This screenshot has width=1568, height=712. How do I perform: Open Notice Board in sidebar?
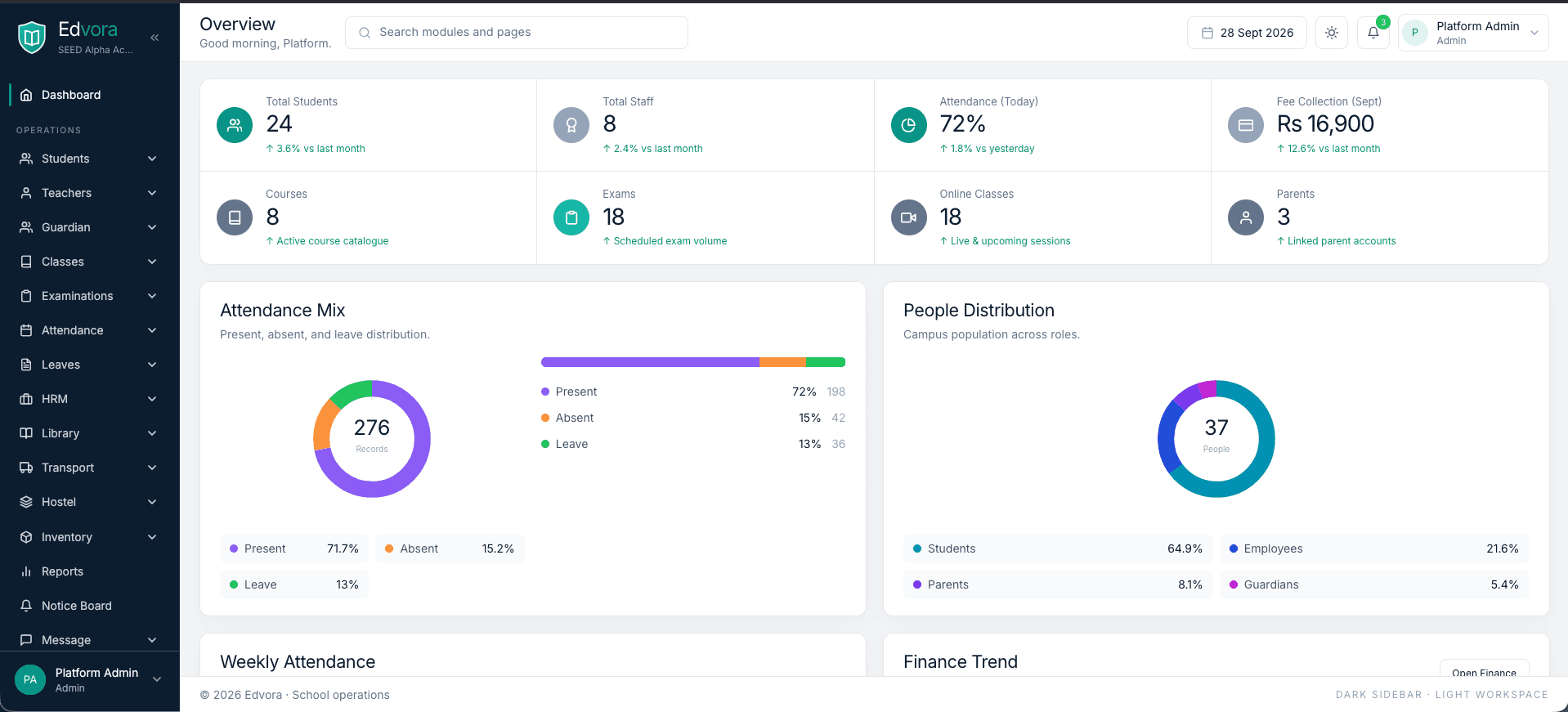click(89, 606)
